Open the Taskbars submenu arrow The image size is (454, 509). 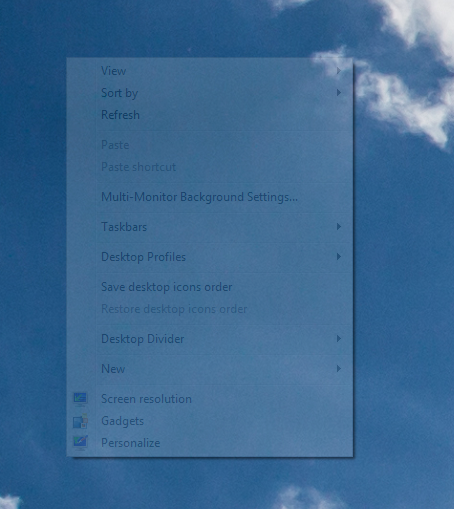[x=339, y=227]
